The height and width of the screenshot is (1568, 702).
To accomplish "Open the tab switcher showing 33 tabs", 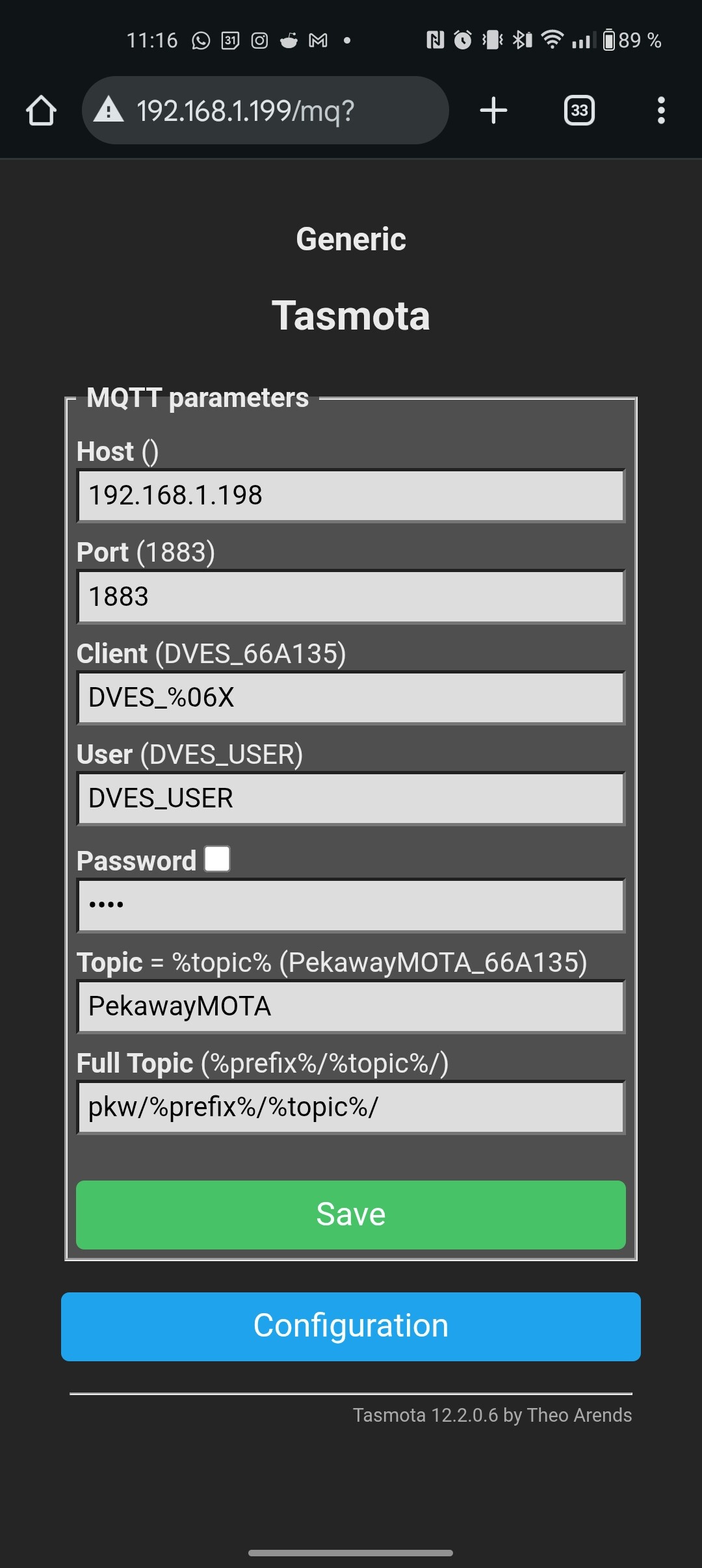I will coord(579,111).
